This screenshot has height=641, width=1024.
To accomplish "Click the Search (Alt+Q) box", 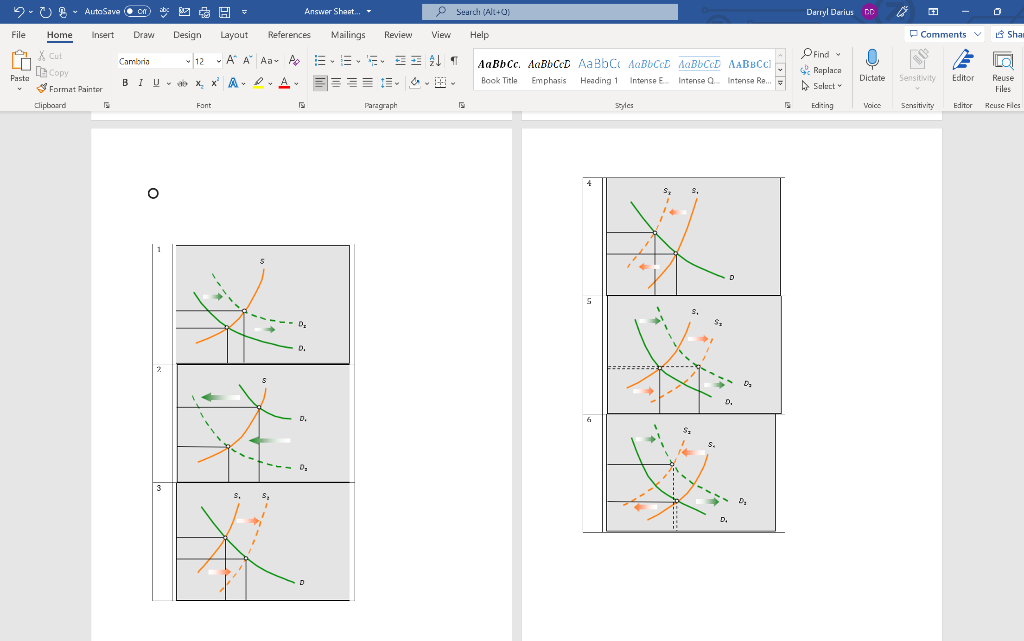I will (550, 12).
